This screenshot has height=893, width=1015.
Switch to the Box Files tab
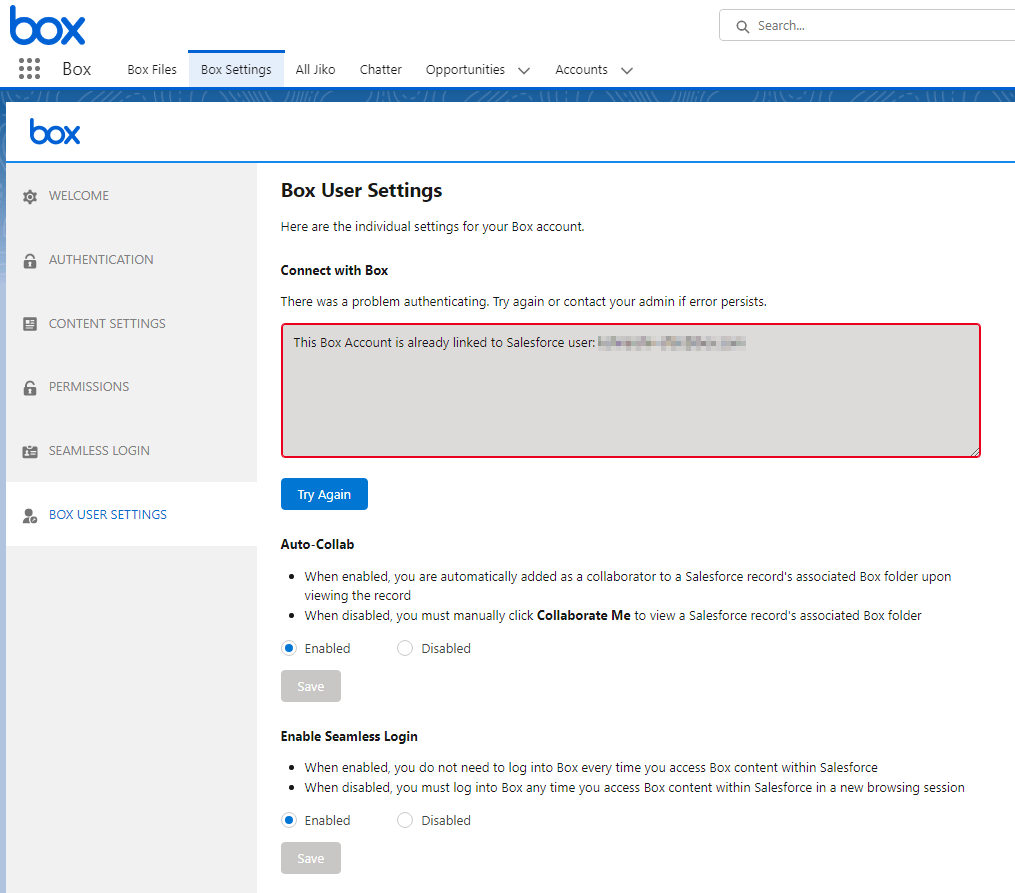click(151, 69)
